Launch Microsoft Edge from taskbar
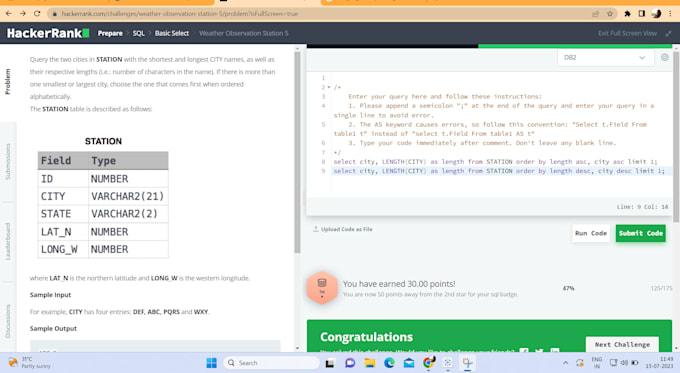 click(x=389, y=363)
